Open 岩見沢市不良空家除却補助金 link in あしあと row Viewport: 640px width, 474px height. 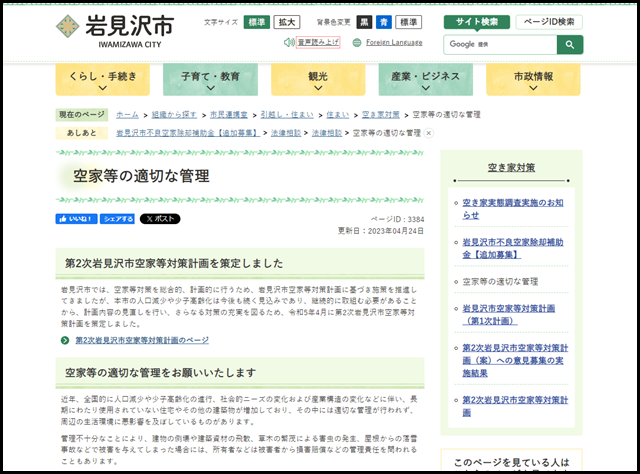point(188,133)
